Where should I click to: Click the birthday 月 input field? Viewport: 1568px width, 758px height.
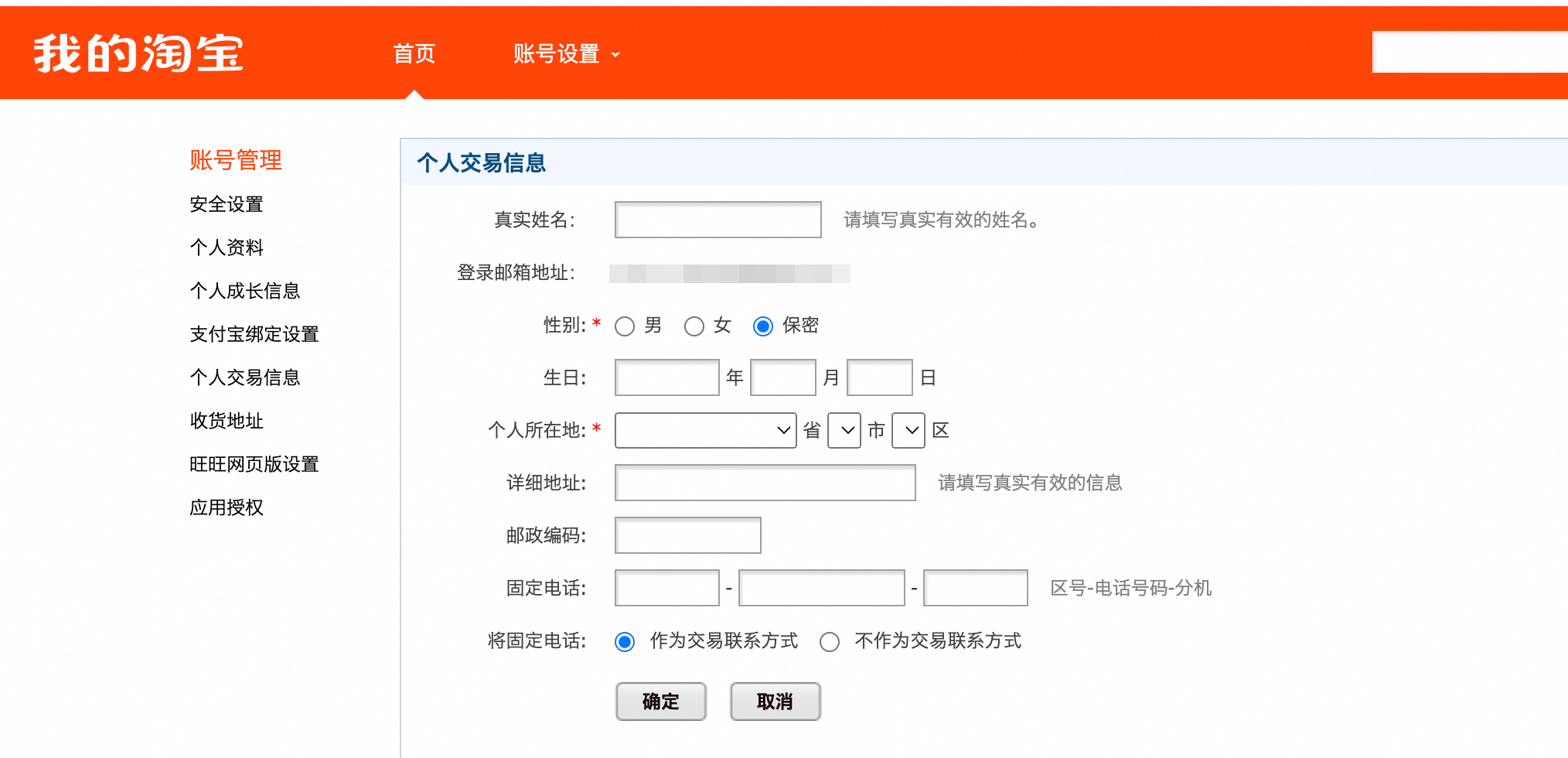click(x=782, y=377)
